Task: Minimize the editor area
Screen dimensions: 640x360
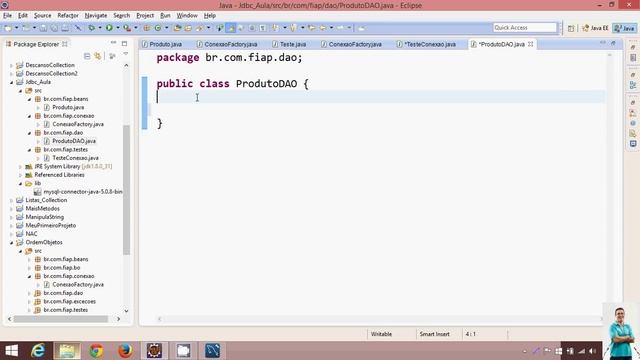Action: coord(603,43)
